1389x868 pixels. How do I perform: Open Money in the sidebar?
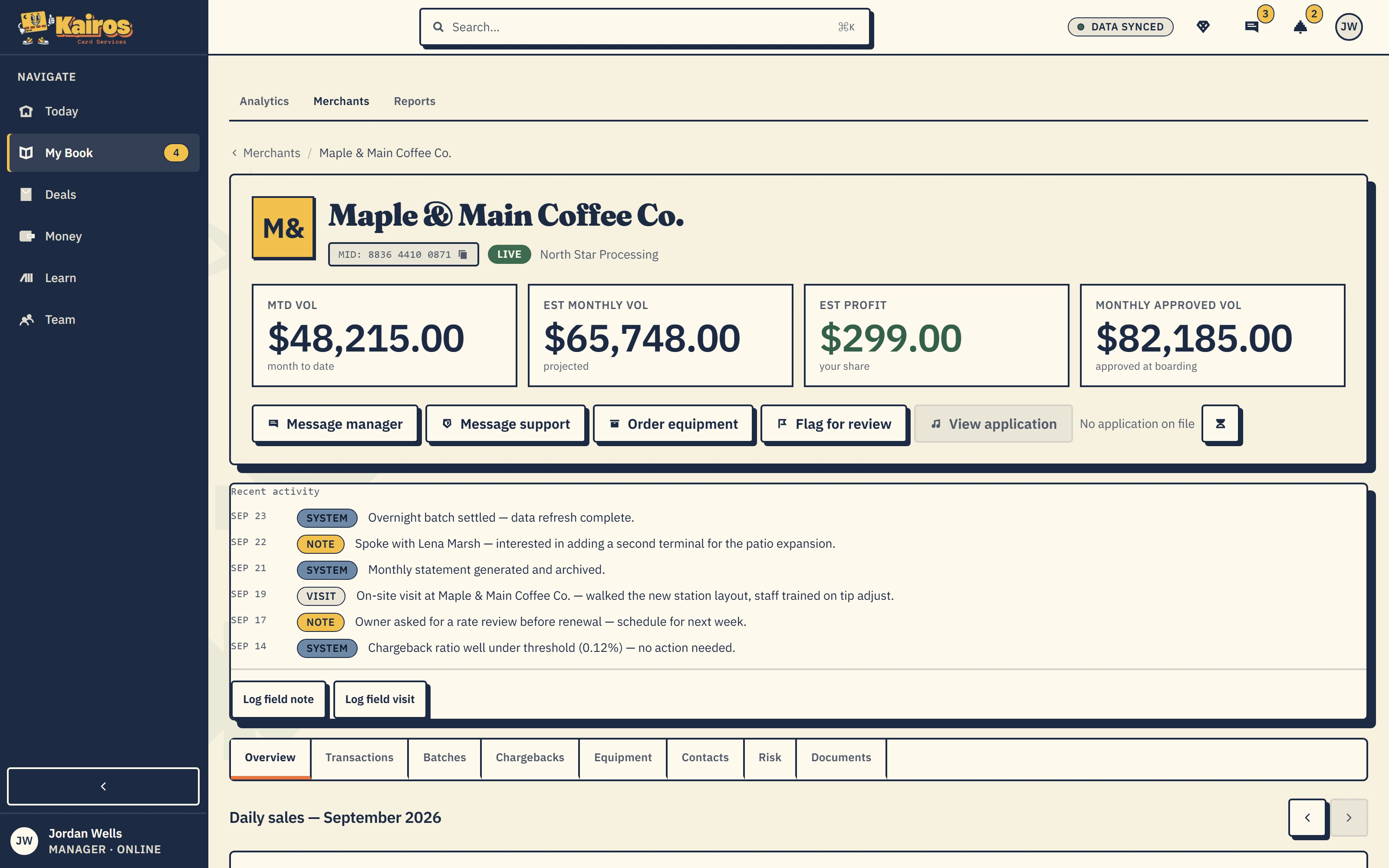103,236
